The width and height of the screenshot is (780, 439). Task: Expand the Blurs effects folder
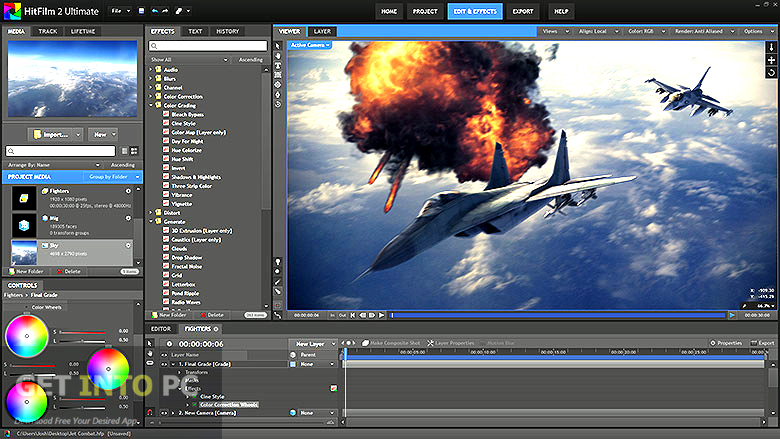pos(151,79)
